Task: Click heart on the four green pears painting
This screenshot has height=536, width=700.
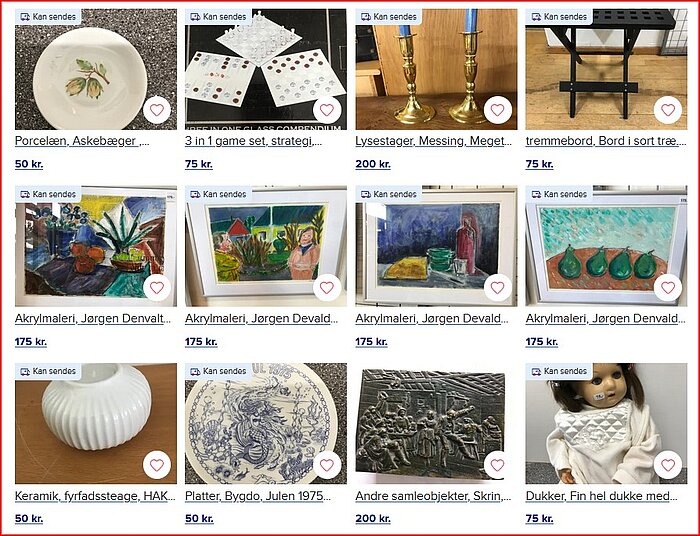Action: click(668, 288)
